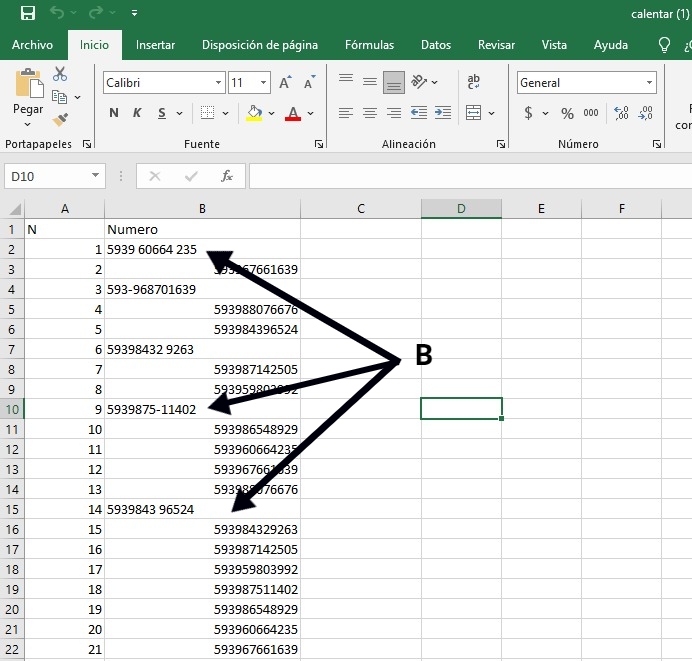
Task: Open the Calibri font name dropdown
Action: [218, 83]
